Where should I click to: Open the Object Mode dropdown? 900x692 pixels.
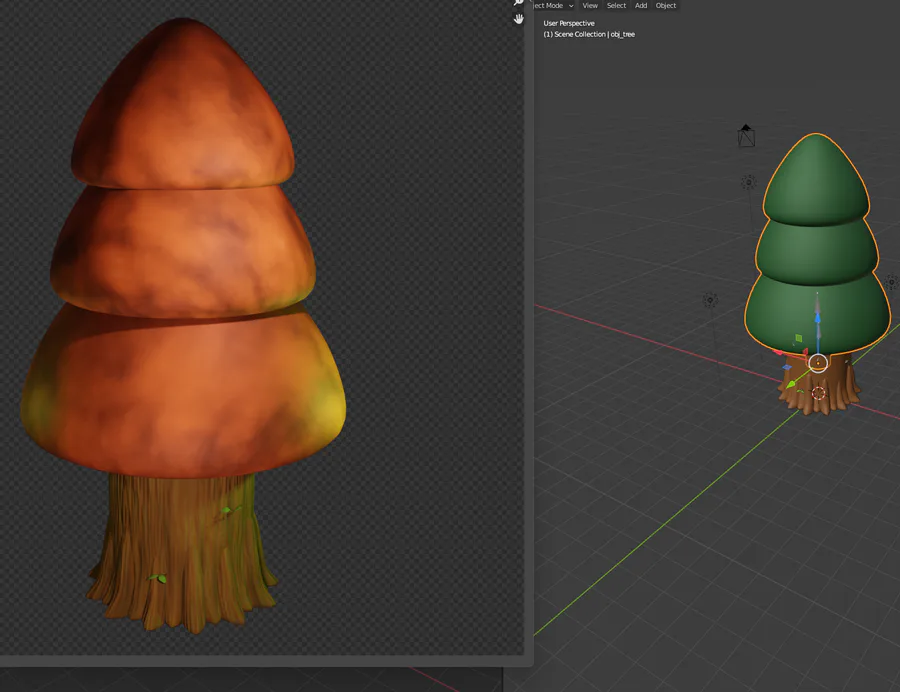(553, 5)
